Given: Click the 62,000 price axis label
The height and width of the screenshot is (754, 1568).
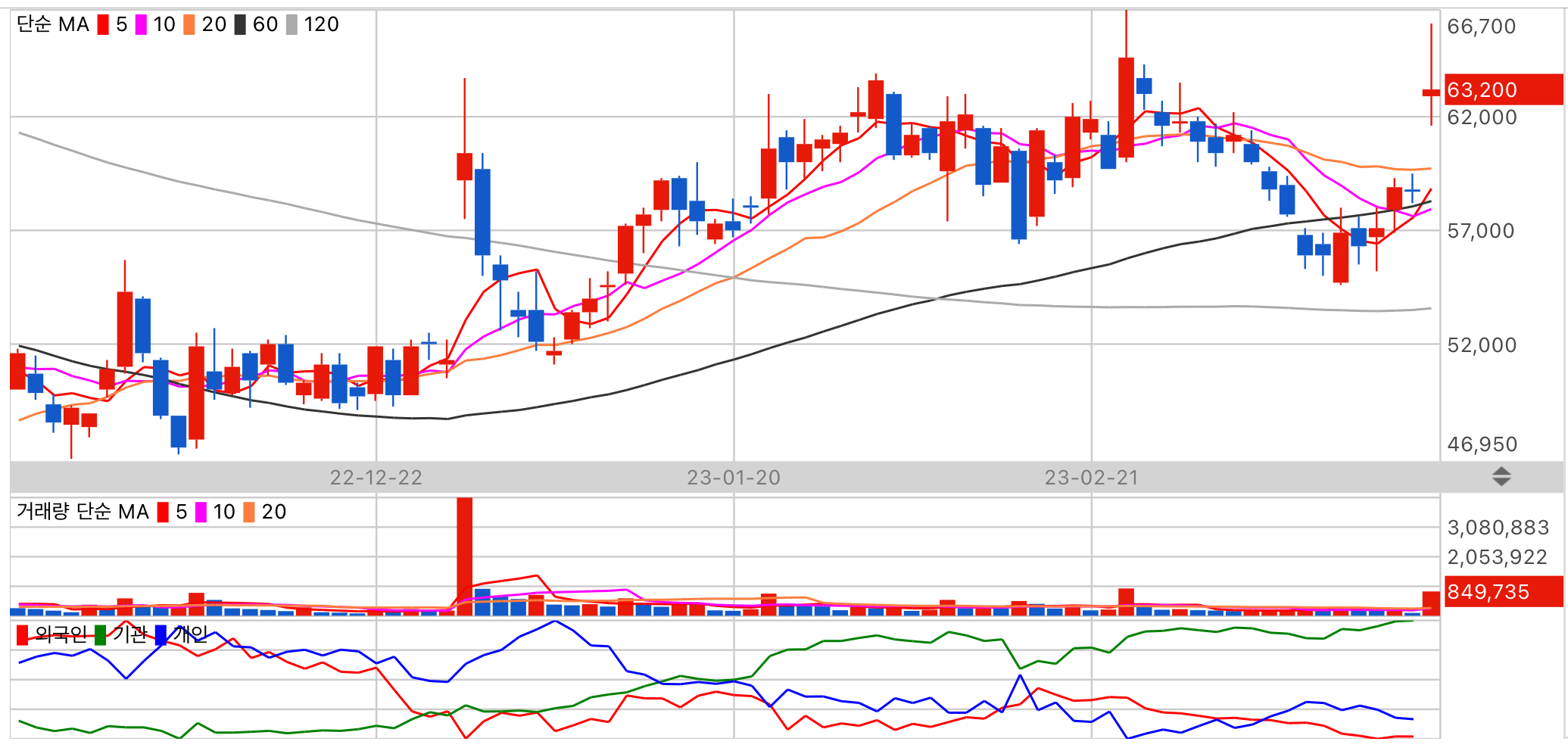Looking at the screenshot, I should click(1482, 117).
